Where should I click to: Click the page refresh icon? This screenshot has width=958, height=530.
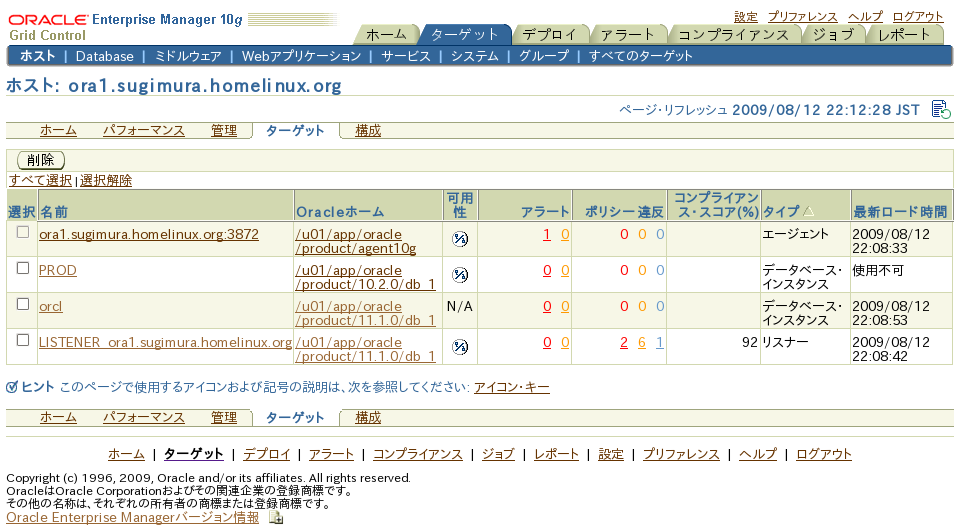click(x=941, y=109)
